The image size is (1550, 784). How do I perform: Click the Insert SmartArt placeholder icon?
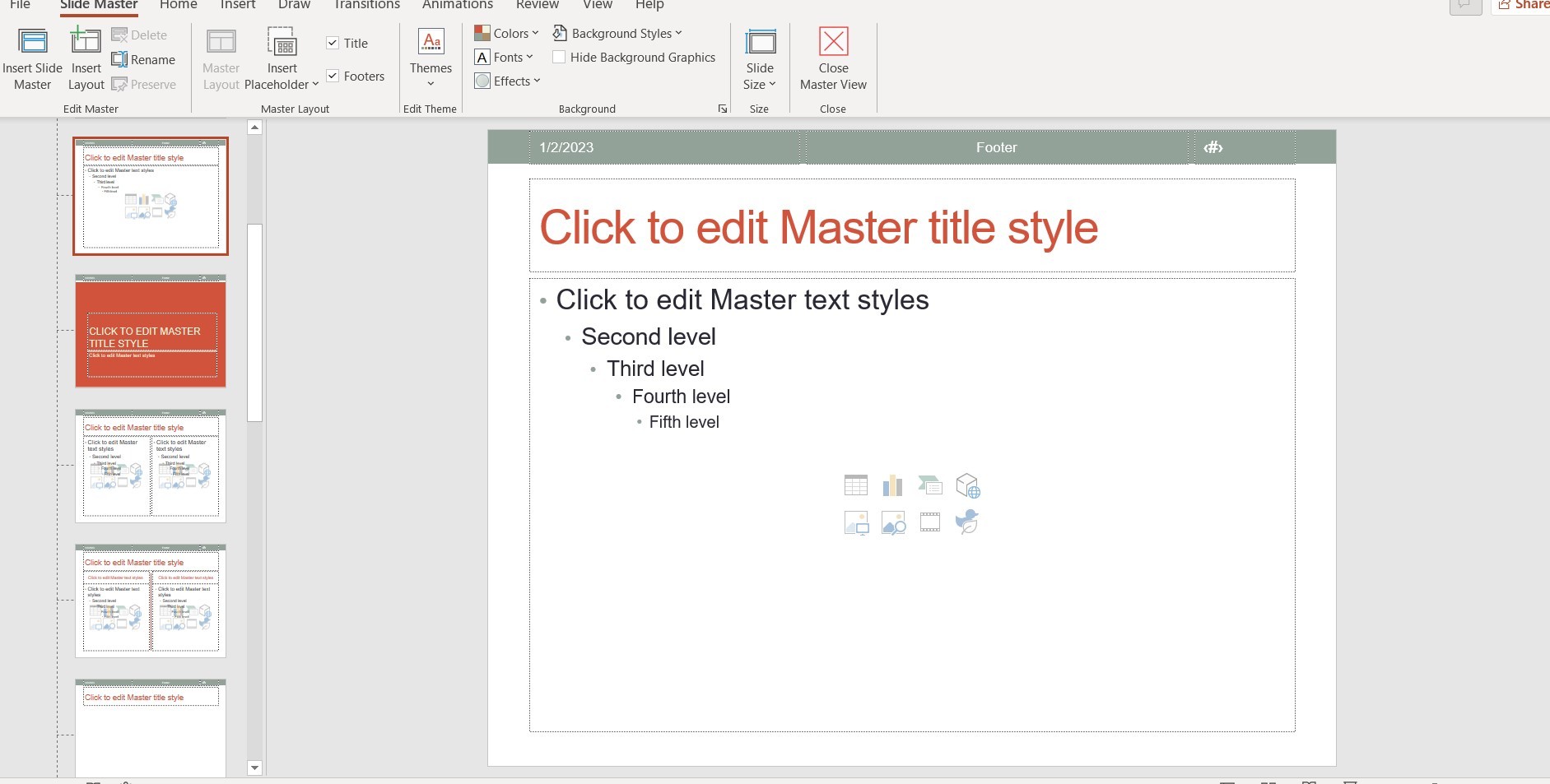(929, 485)
